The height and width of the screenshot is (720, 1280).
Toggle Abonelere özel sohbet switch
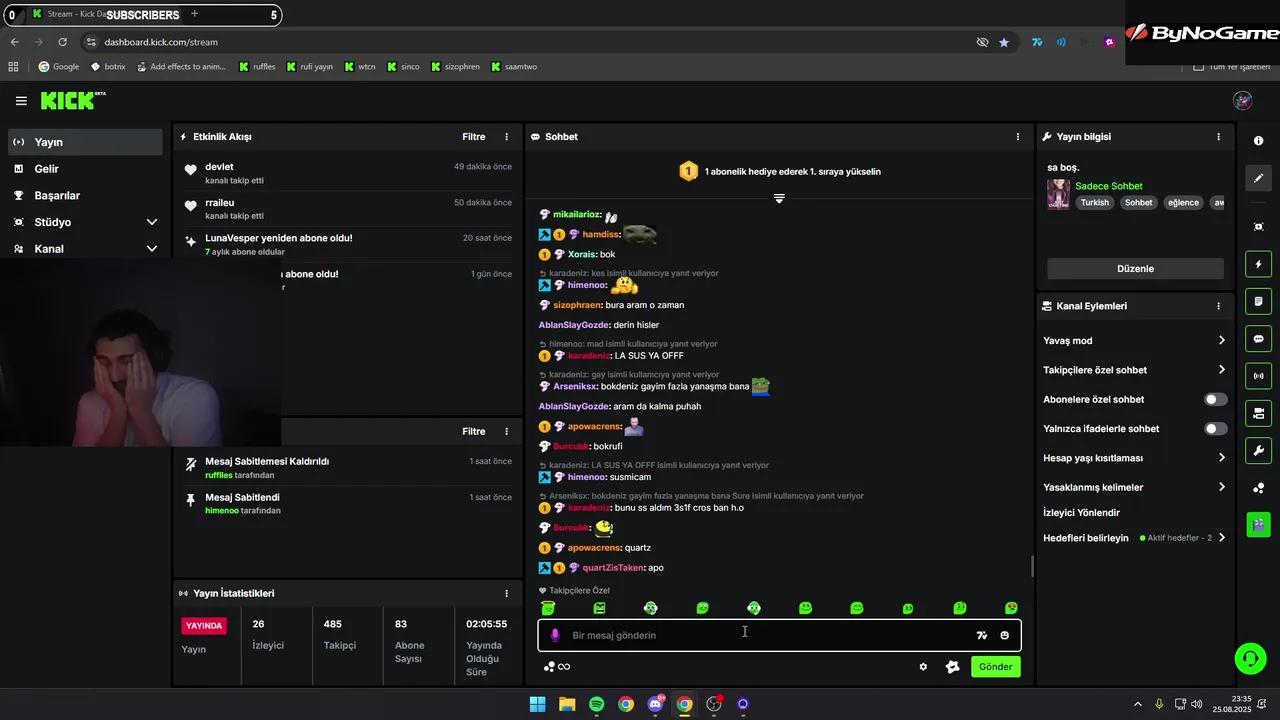(1215, 399)
